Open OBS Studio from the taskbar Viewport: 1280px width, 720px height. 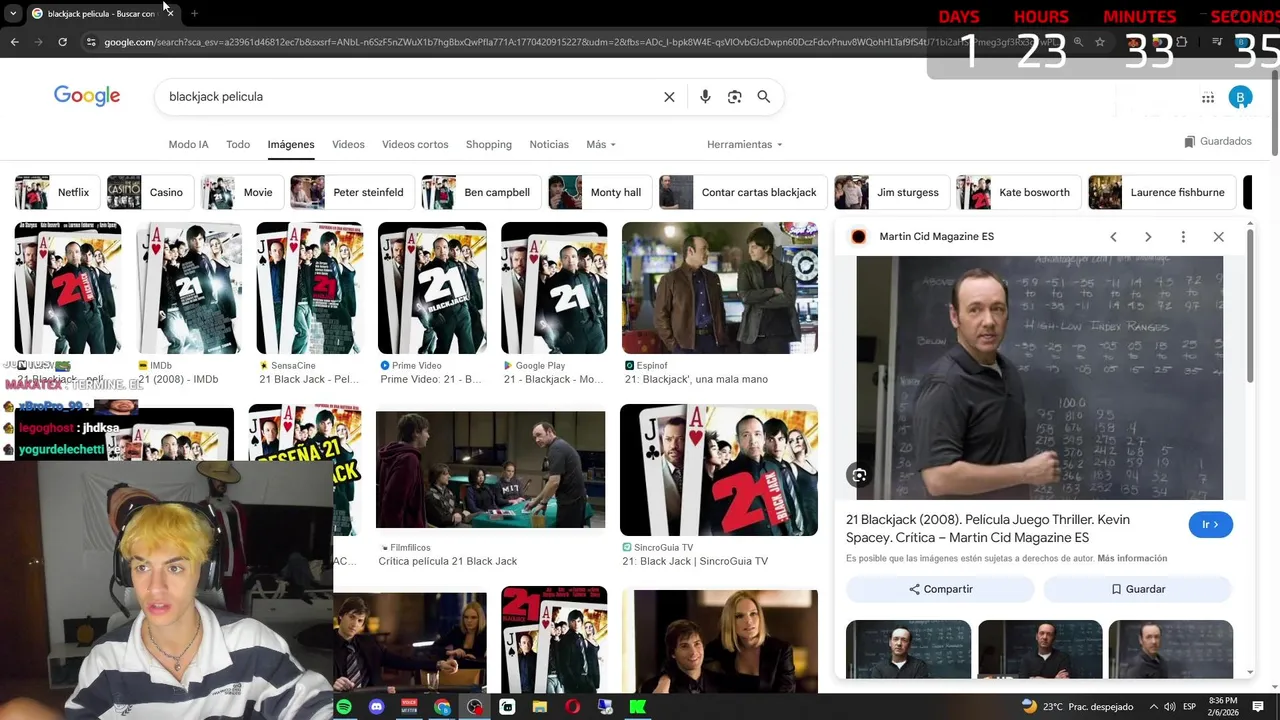(475, 707)
